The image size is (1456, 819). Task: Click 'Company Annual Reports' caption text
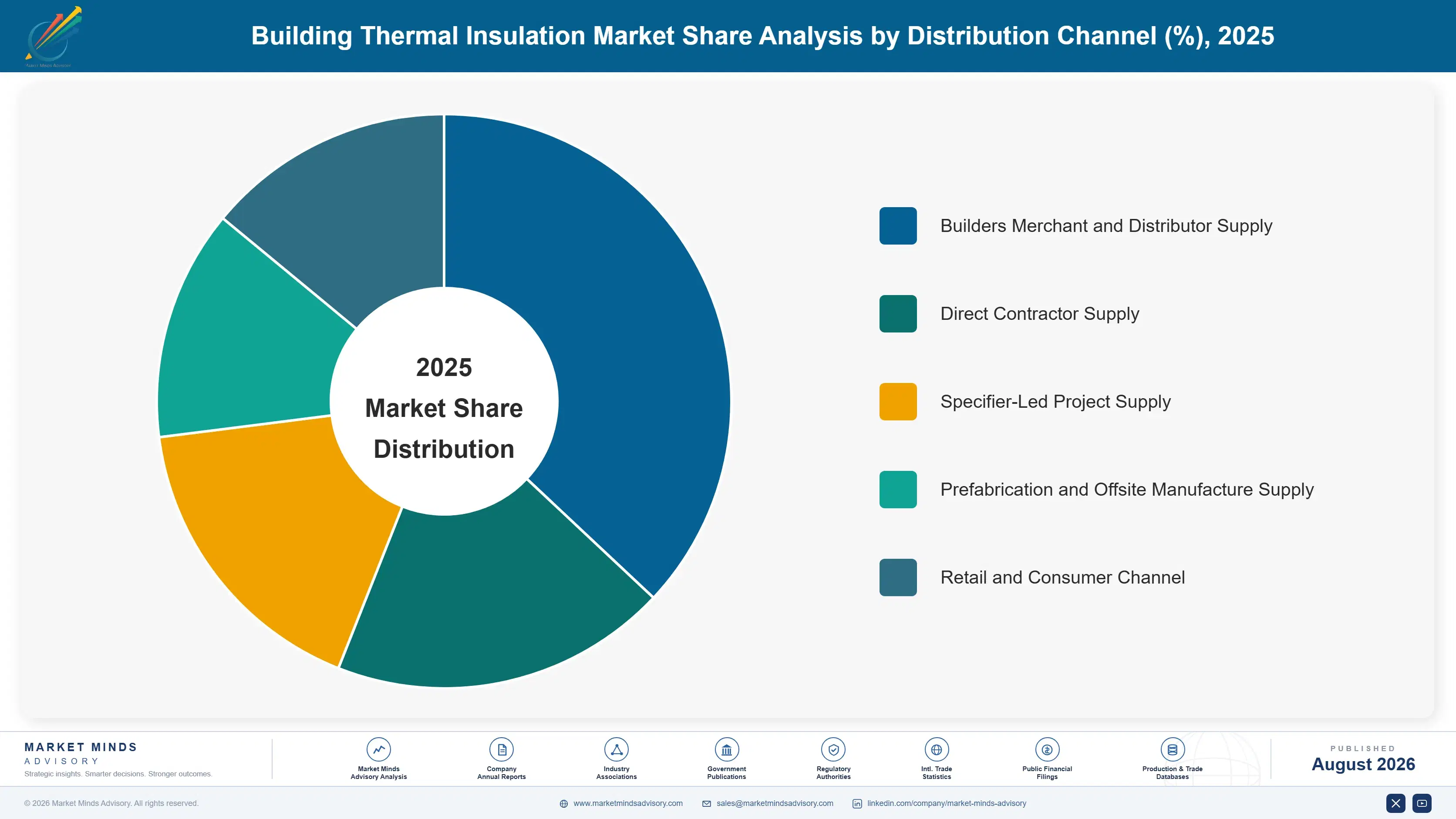pos(501,773)
